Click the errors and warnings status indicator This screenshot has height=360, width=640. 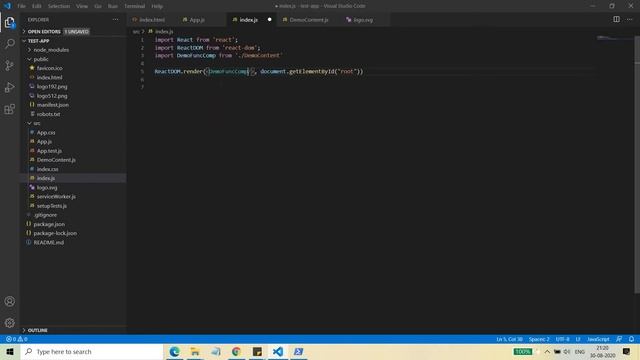16,339
